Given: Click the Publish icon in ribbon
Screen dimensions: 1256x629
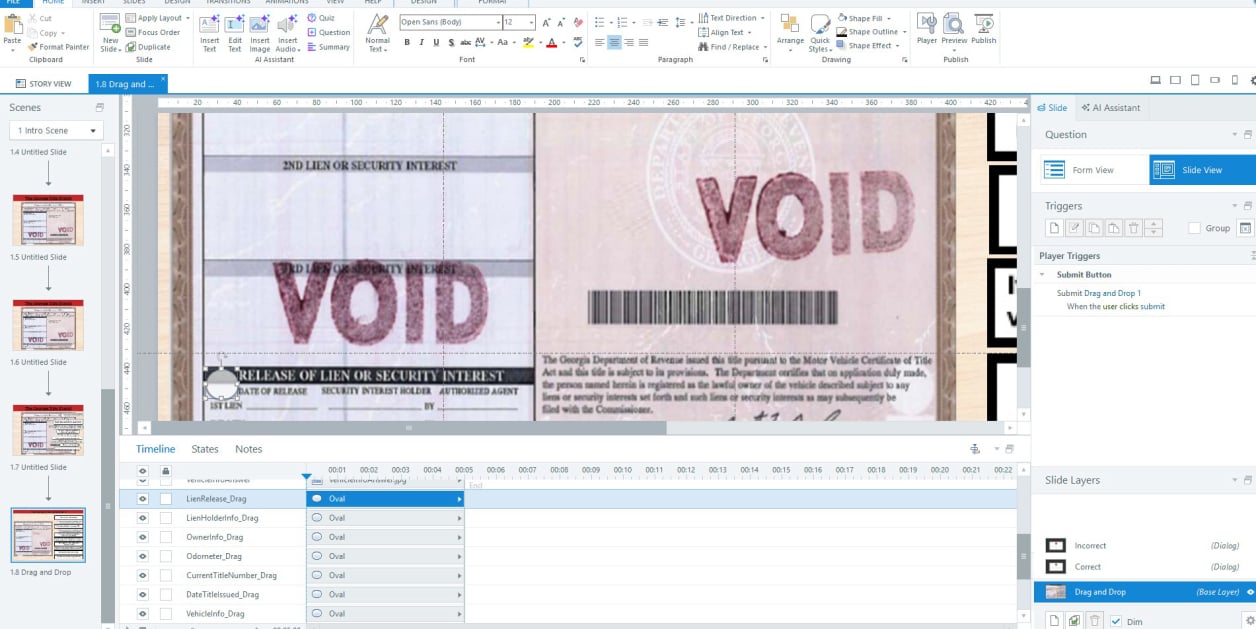Looking at the screenshot, I should click(984, 28).
